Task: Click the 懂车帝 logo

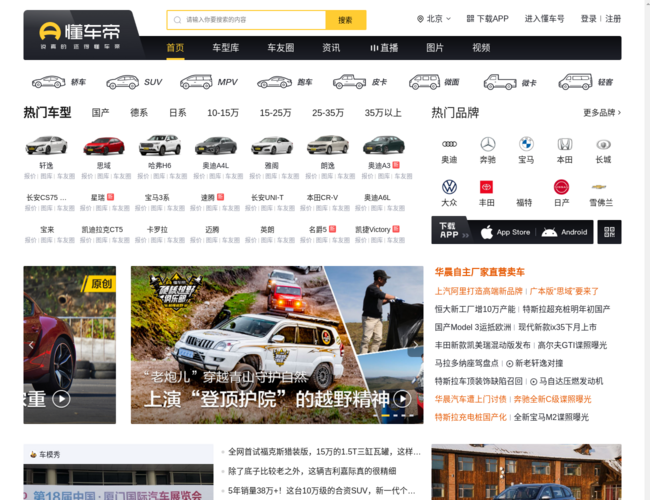Action: tap(80, 35)
